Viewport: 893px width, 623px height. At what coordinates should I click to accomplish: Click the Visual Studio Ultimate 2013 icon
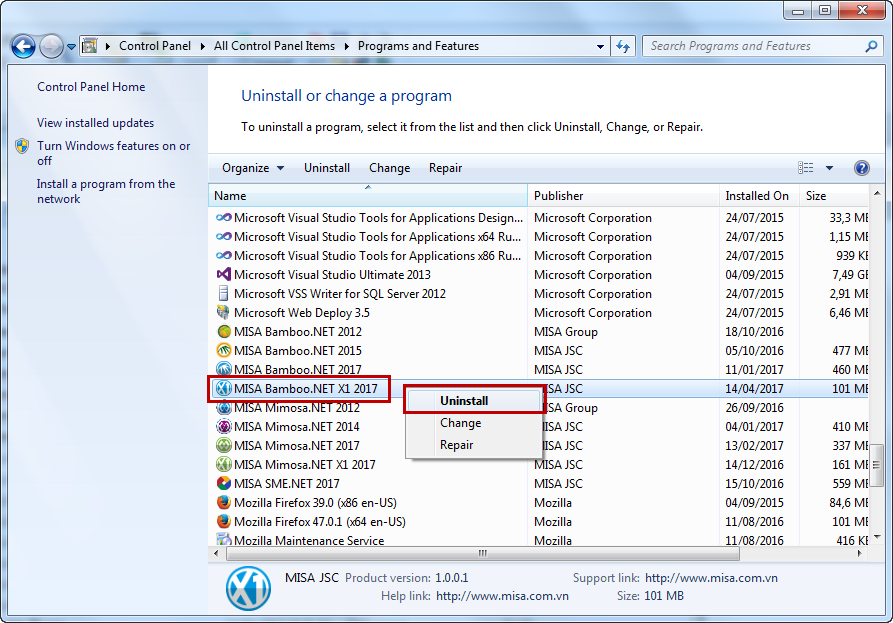pyautogui.click(x=224, y=274)
